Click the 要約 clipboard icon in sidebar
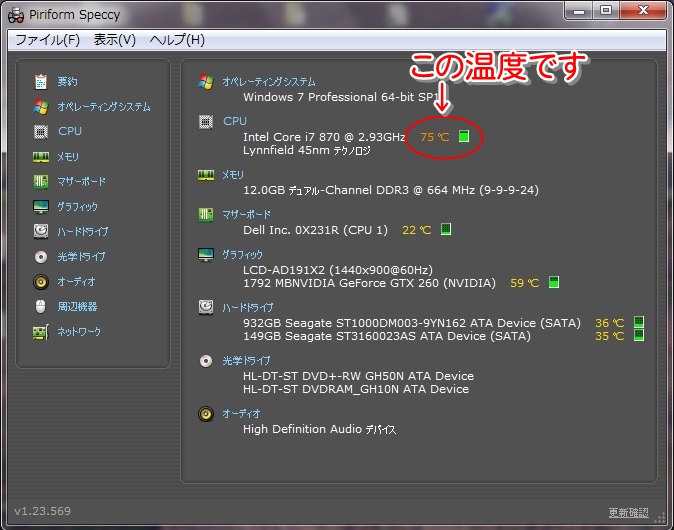 pyautogui.click(x=41, y=82)
